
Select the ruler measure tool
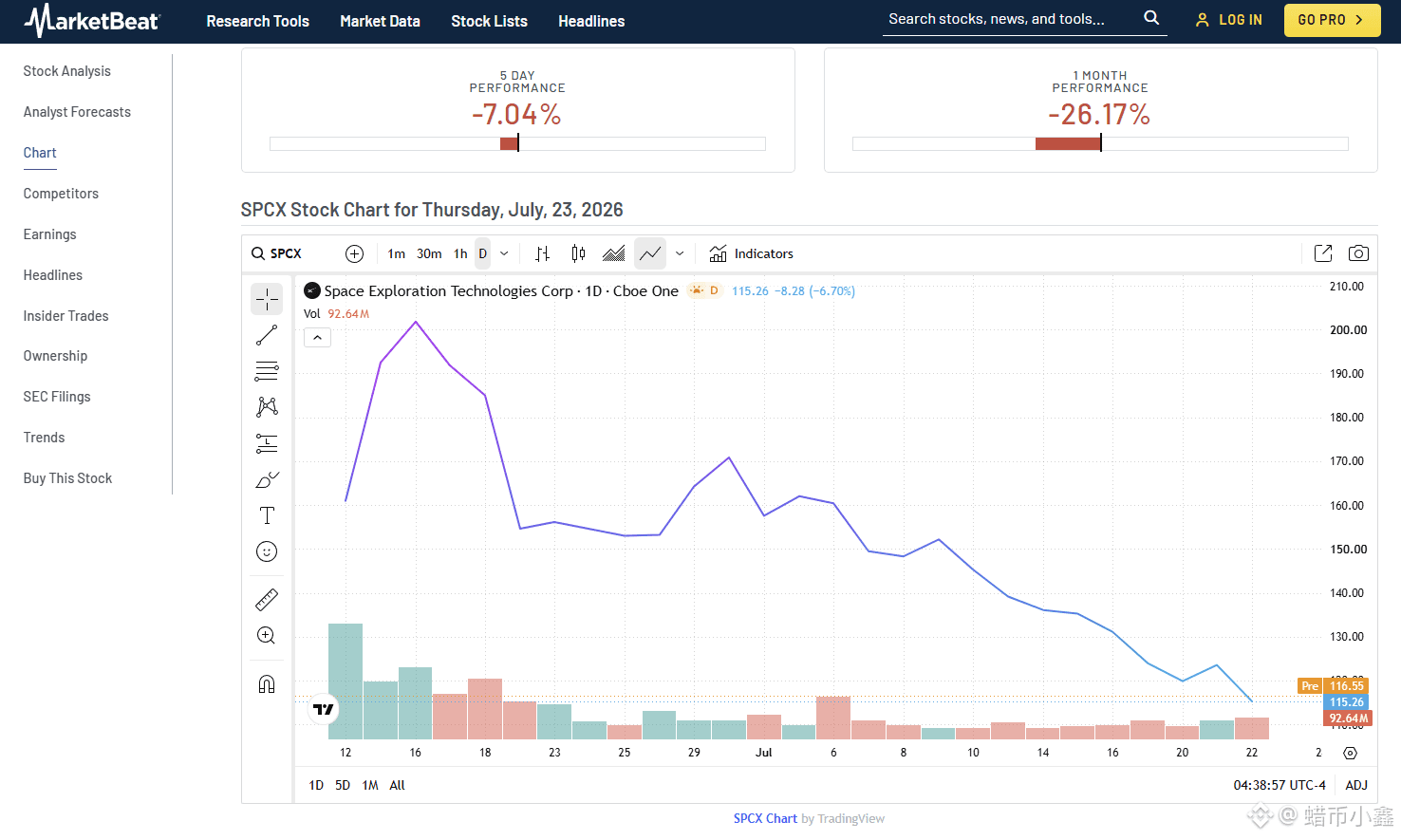point(267,600)
